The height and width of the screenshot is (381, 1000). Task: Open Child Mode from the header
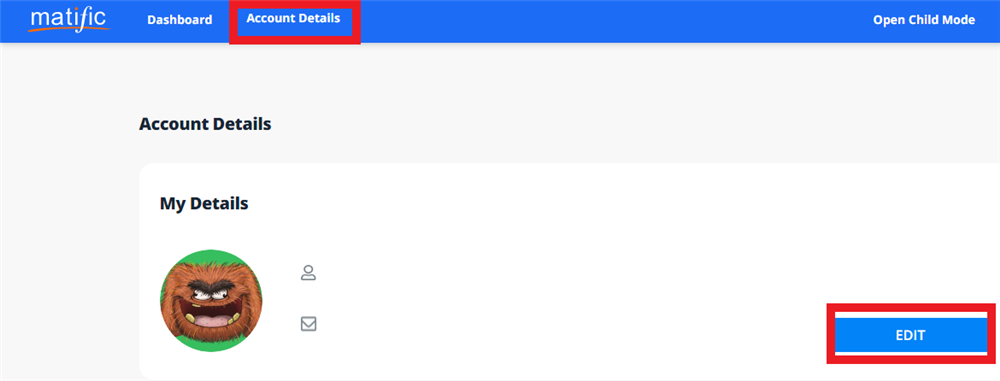tap(923, 20)
